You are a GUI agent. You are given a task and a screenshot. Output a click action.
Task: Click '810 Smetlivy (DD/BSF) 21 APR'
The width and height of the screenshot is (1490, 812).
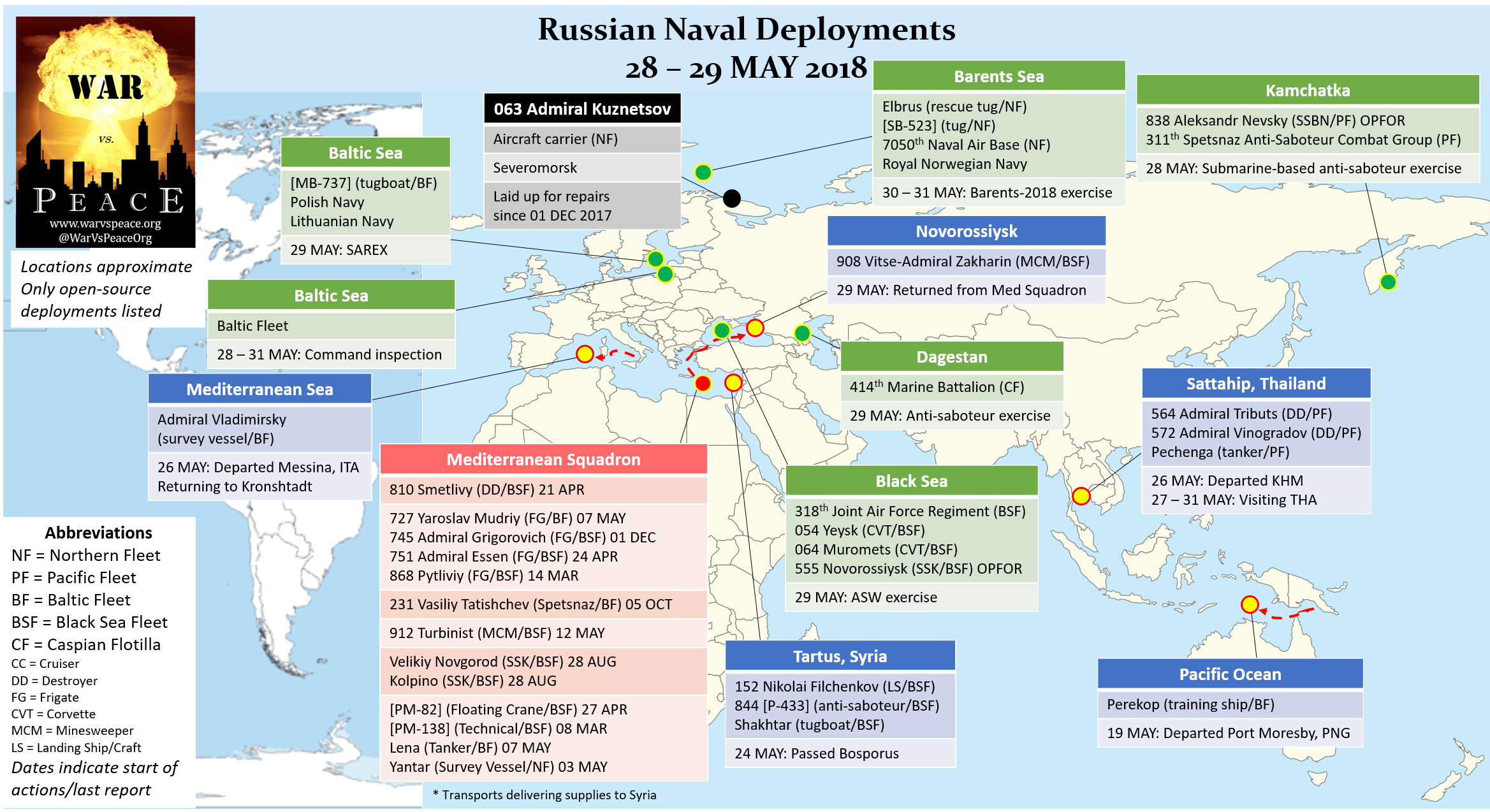[x=486, y=489]
